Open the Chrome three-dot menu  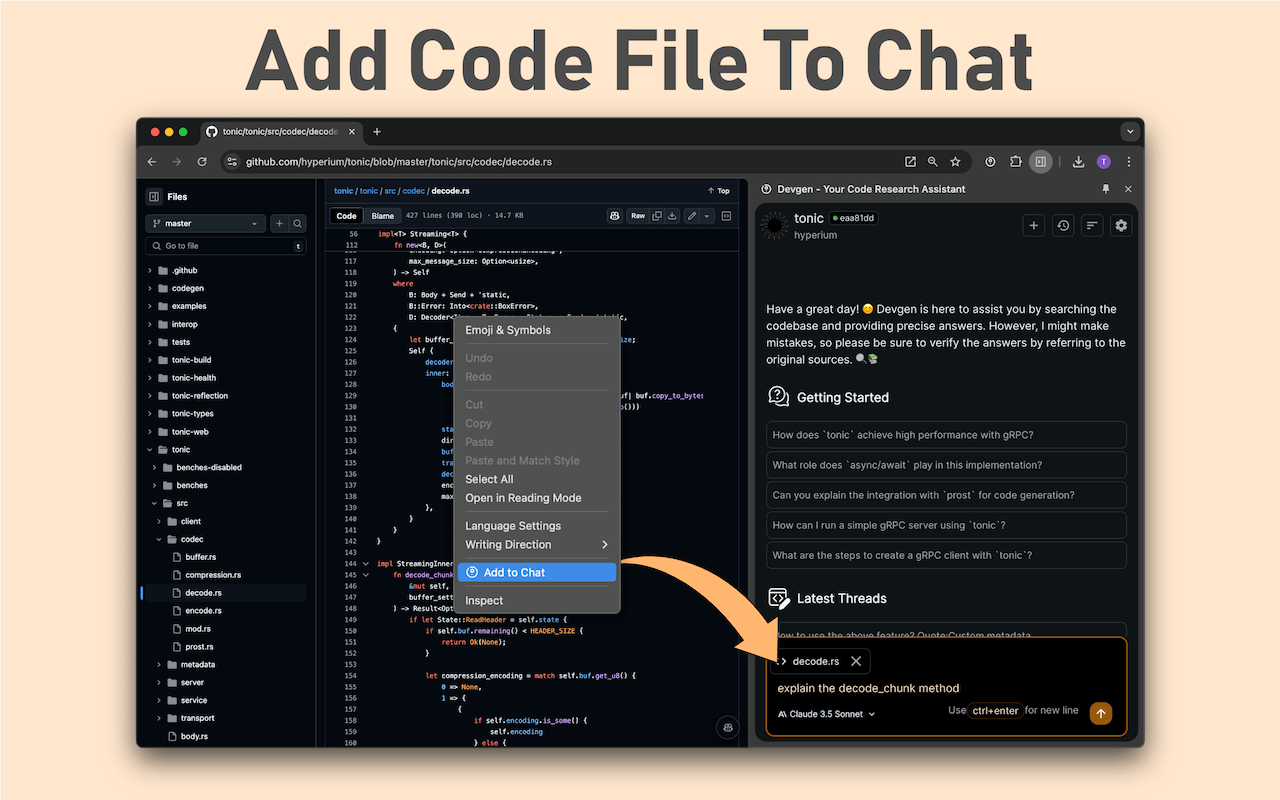point(1129,162)
